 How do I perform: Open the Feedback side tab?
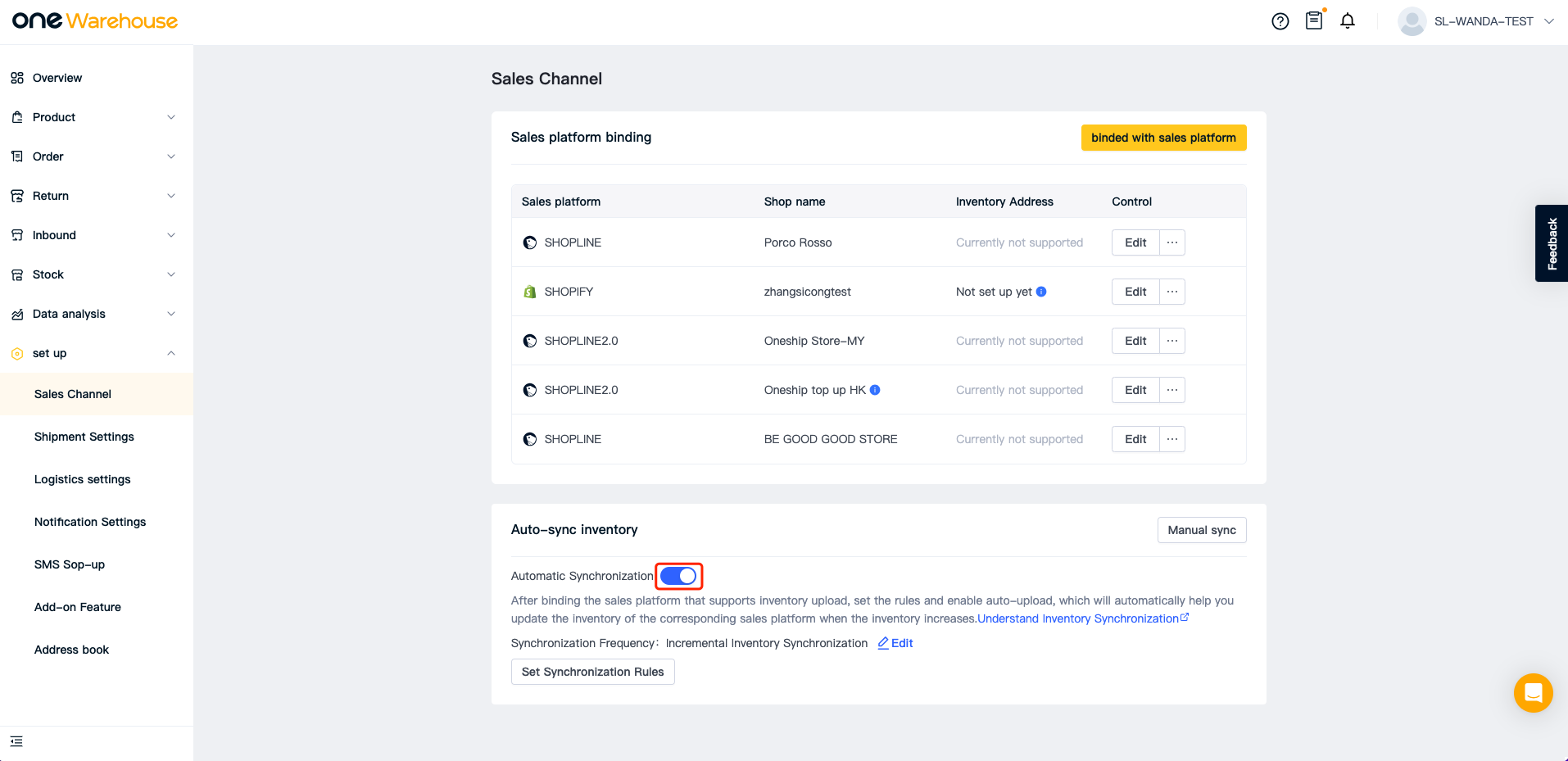[1552, 243]
